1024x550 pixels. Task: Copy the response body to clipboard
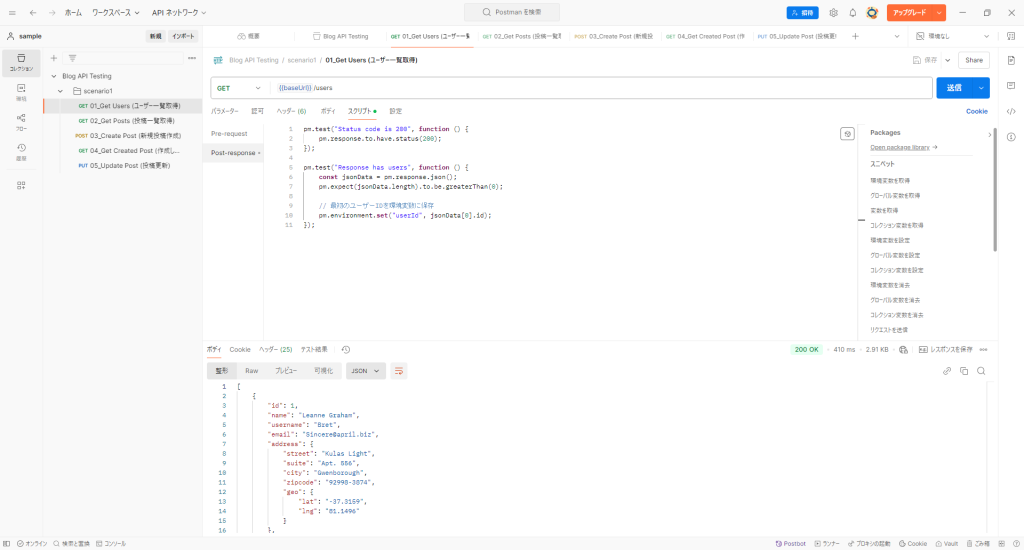963,370
